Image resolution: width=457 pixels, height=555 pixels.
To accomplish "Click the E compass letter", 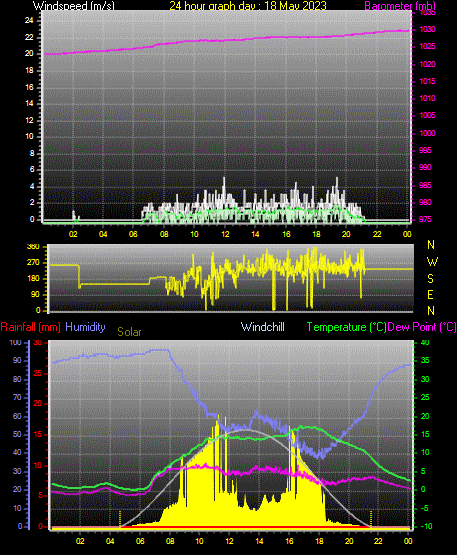I will pyautogui.click(x=430, y=295).
